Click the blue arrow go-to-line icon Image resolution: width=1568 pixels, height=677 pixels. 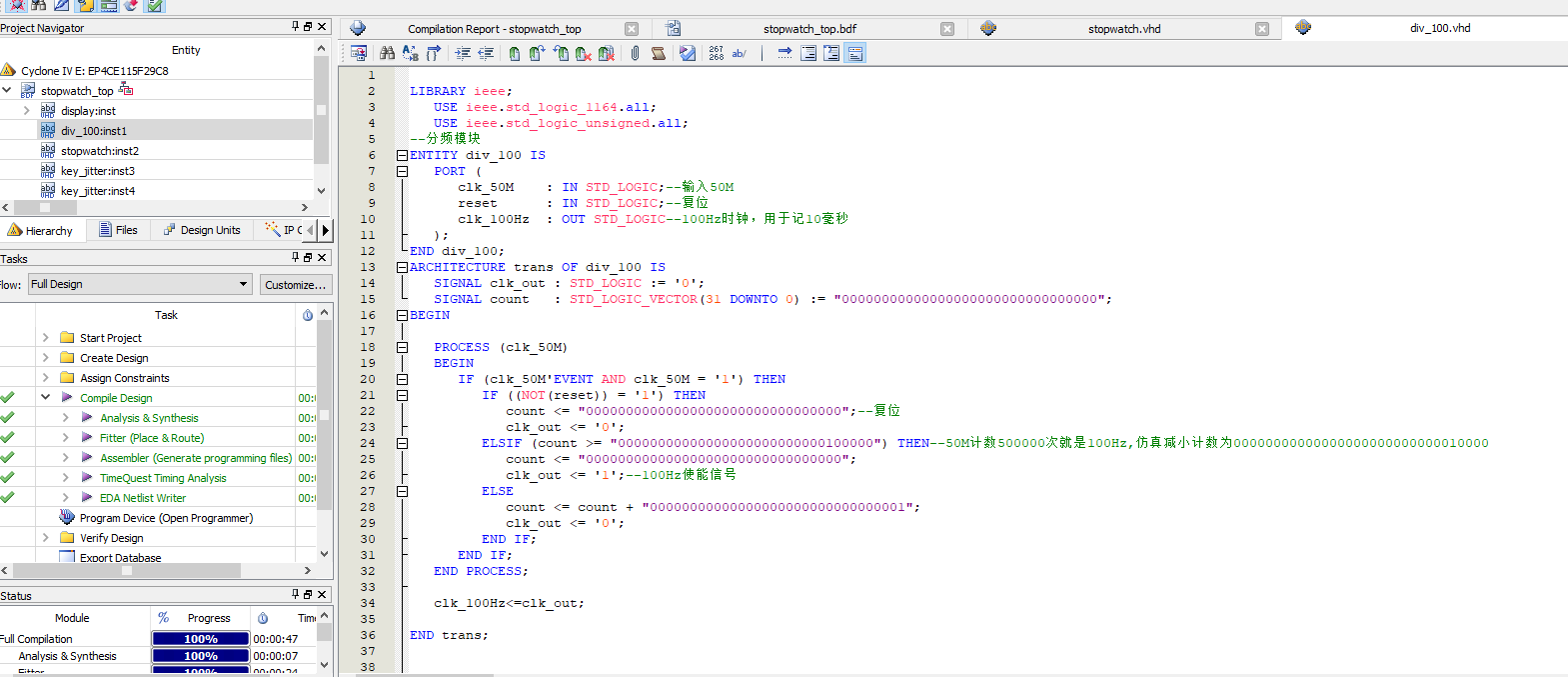(784, 53)
